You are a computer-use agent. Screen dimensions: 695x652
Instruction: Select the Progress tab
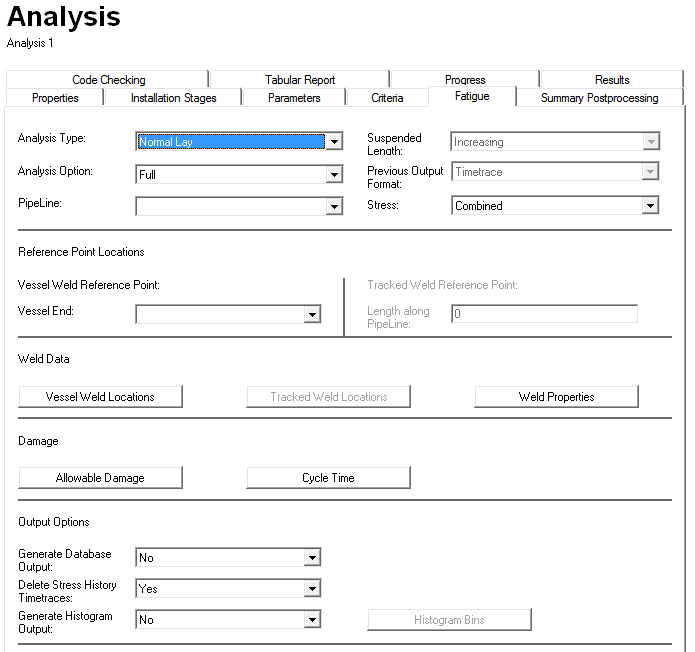(x=465, y=80)
